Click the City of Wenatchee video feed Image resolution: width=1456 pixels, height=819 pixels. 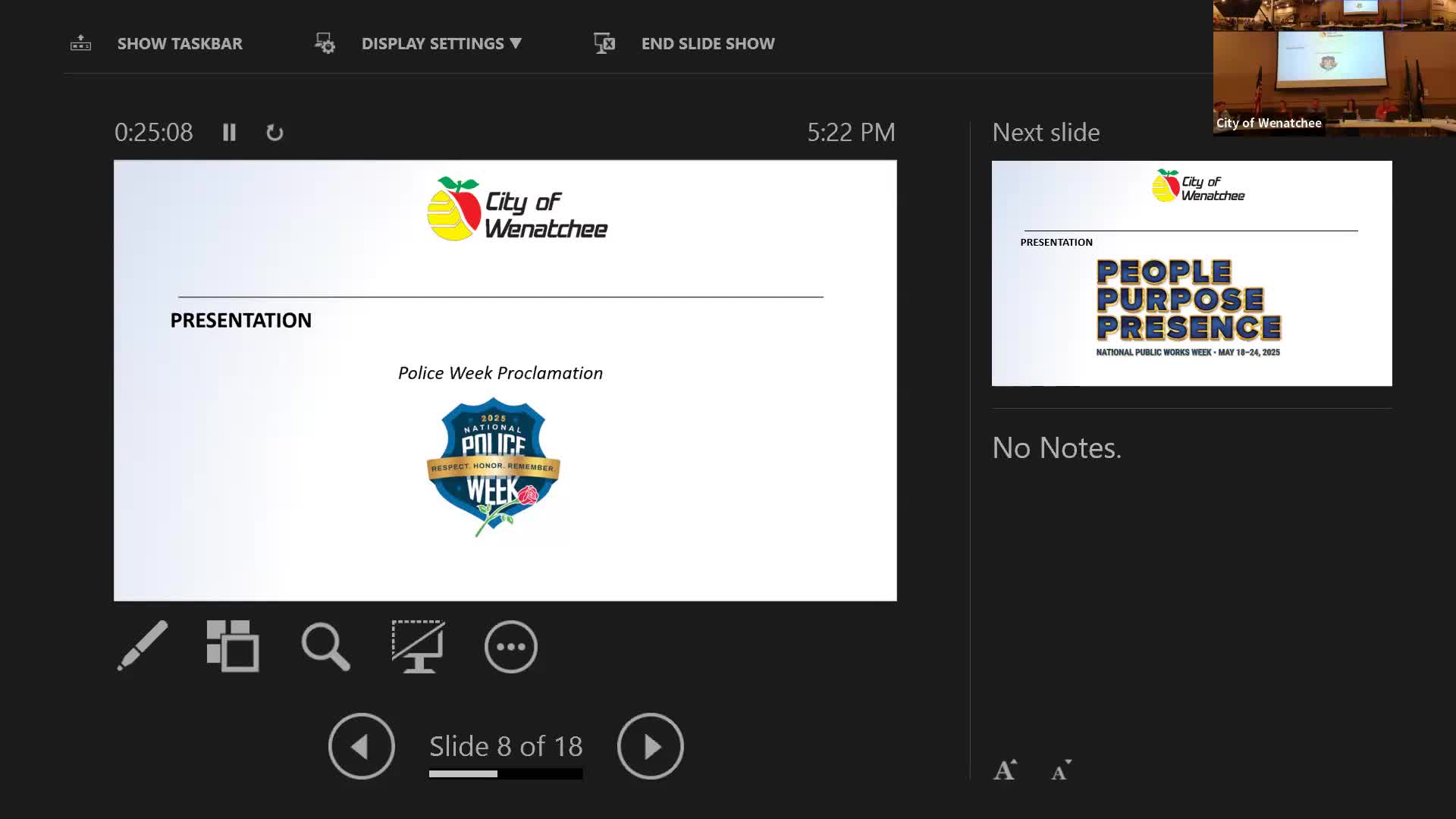click(x=1335, y=68)
